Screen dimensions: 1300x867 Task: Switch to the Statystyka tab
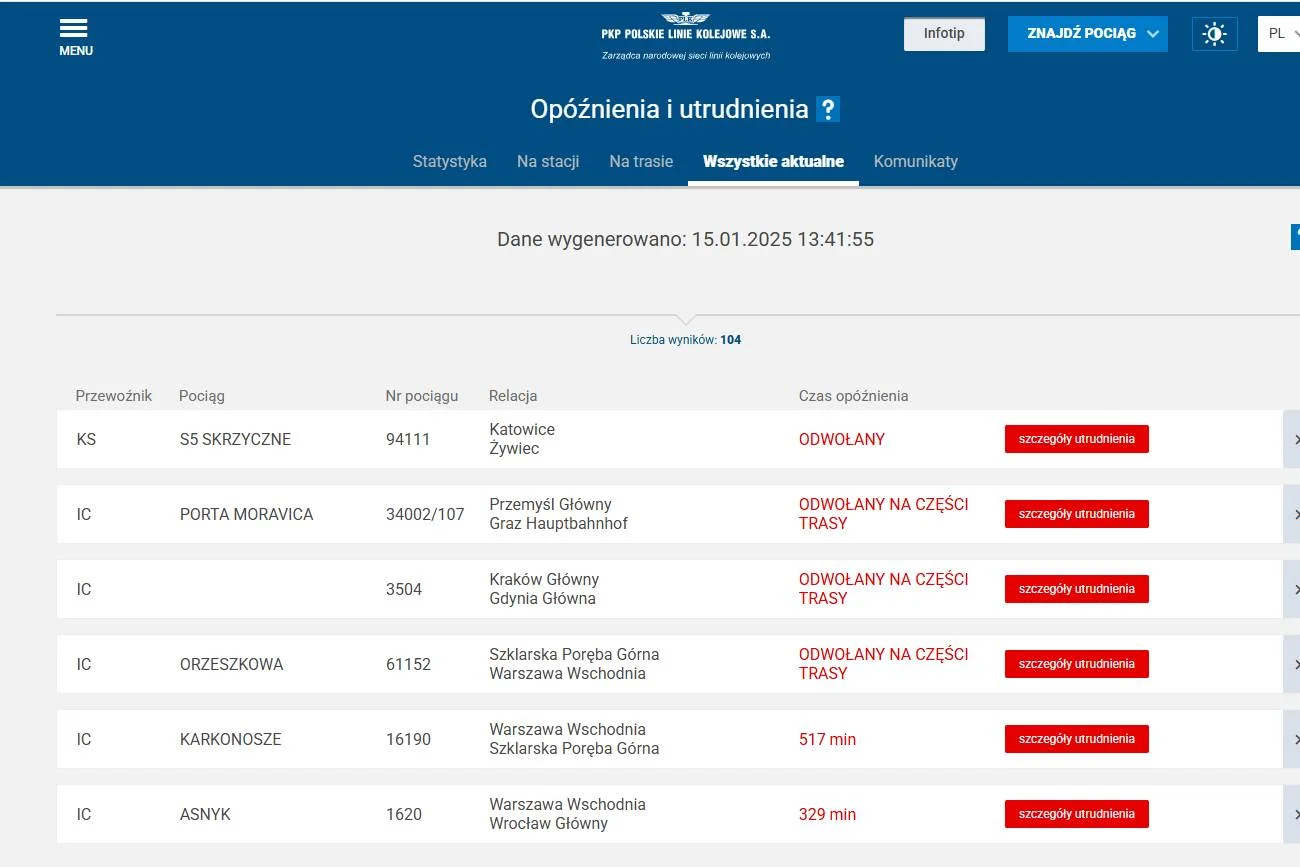[x=450, y=161]
